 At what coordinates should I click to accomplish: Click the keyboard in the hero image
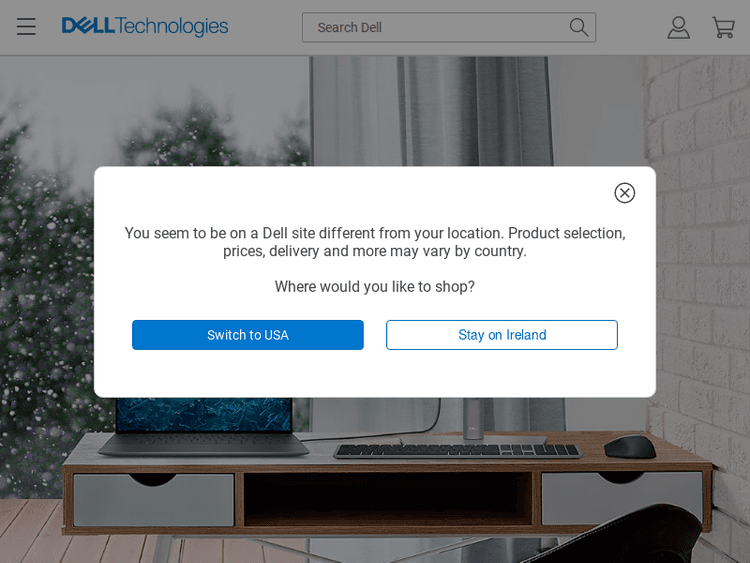[457, 451]
